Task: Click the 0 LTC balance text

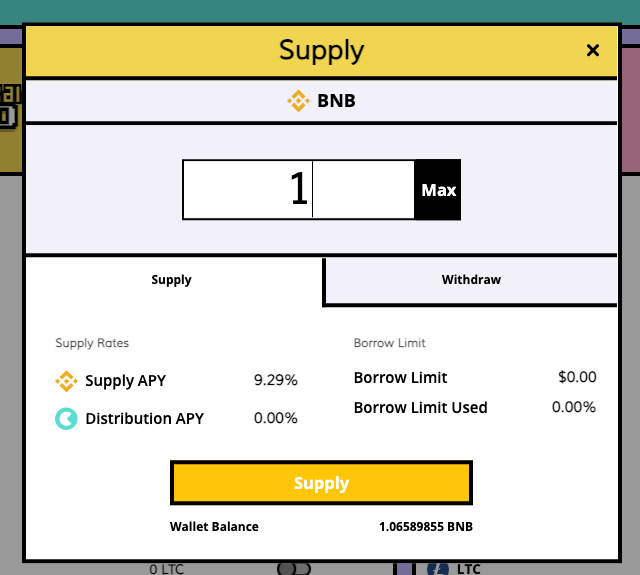Action: (167, 569)
